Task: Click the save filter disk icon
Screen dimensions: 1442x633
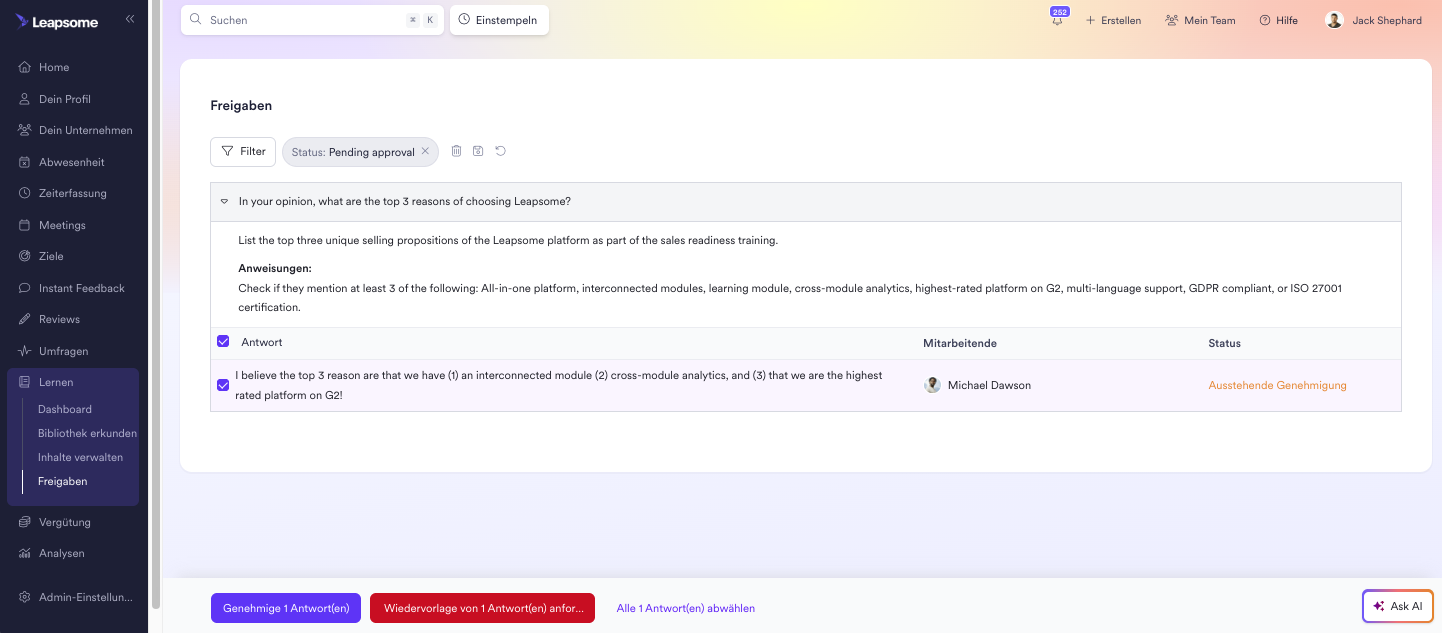Action: (x=478, y=151)
